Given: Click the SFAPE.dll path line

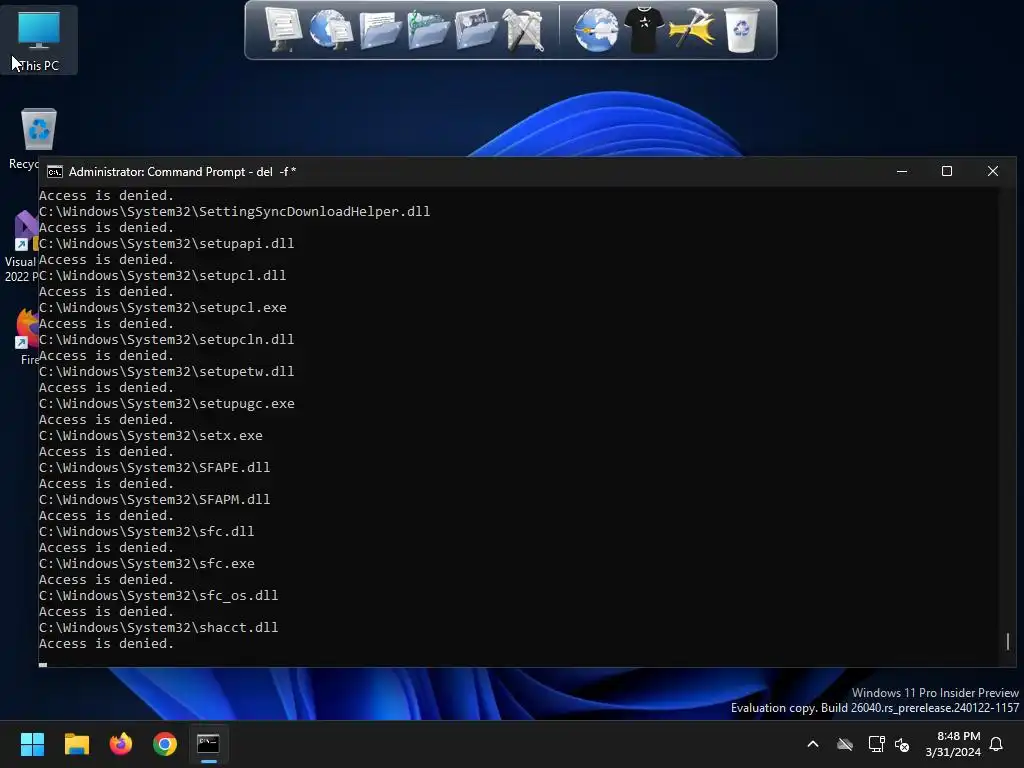Looking at the screenshot, I should [x=155, y=468].
